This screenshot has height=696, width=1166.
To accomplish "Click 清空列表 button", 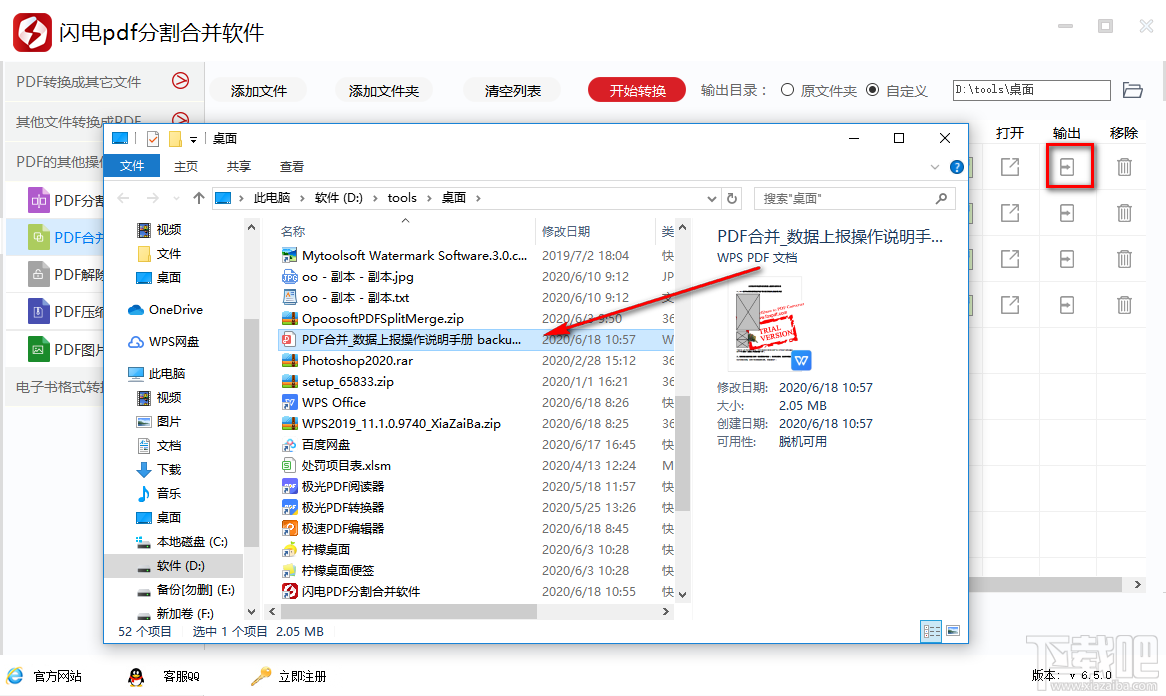I will 512,91.
